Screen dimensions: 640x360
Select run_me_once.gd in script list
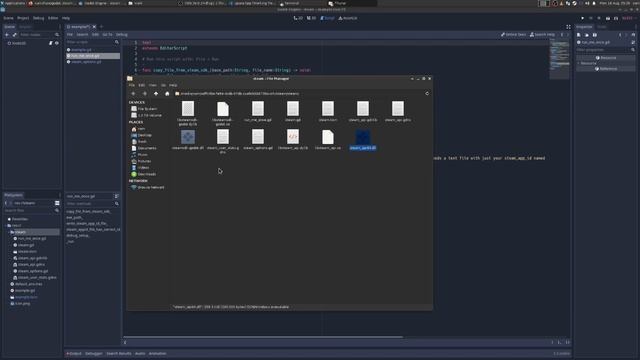[x=93, y=56]
